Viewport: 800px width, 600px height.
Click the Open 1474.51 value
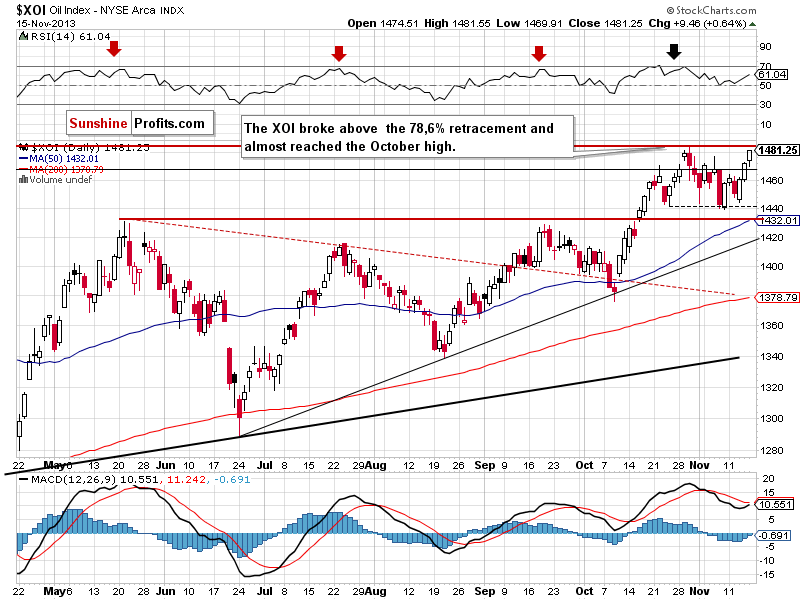(x=383, y=23)
